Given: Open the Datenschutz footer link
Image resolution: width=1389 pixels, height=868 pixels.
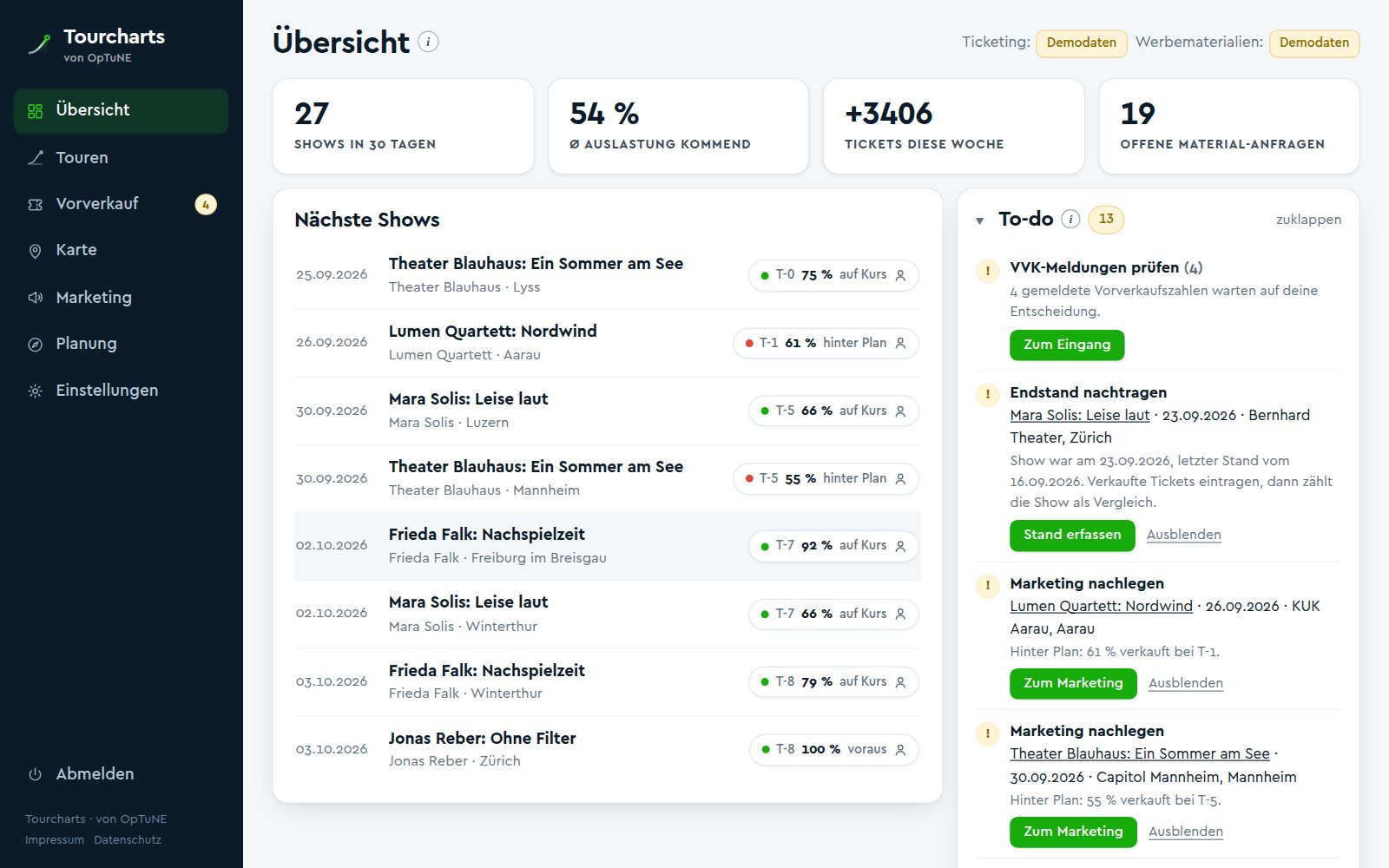Looking at the screenshot, I should point(128,839).
